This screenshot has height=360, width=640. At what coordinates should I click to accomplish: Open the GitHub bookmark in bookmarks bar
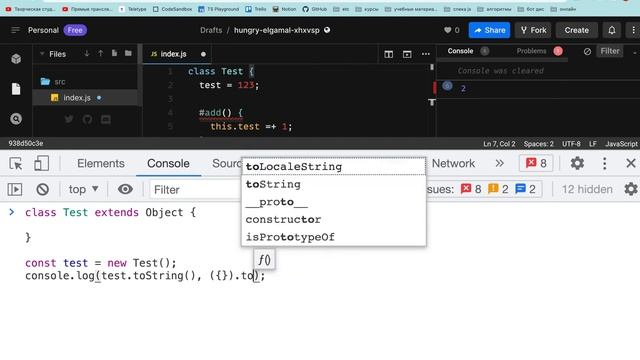pos(315,9)
